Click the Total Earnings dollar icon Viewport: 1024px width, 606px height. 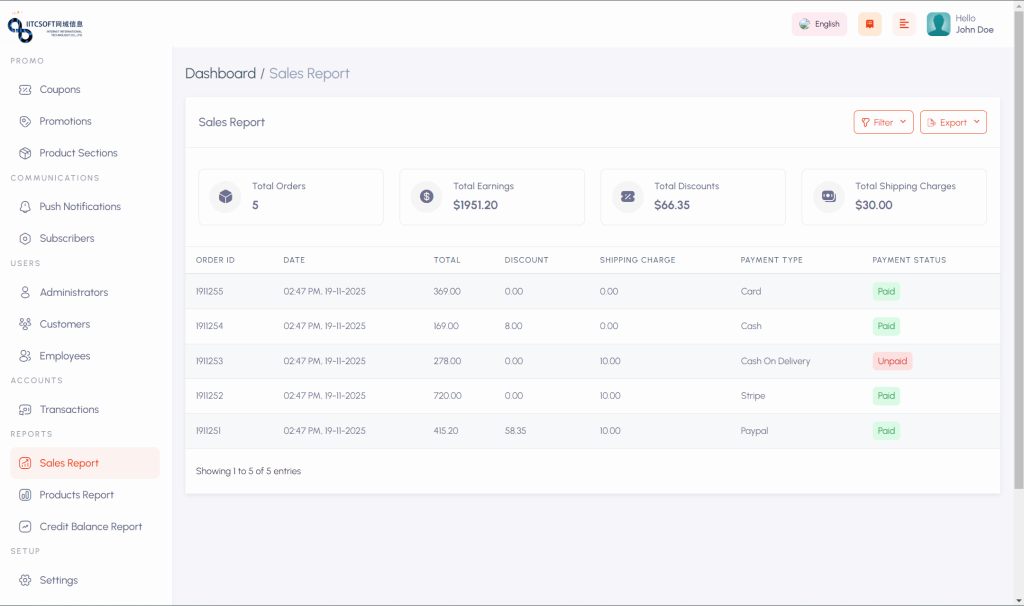tap(427, 196)
